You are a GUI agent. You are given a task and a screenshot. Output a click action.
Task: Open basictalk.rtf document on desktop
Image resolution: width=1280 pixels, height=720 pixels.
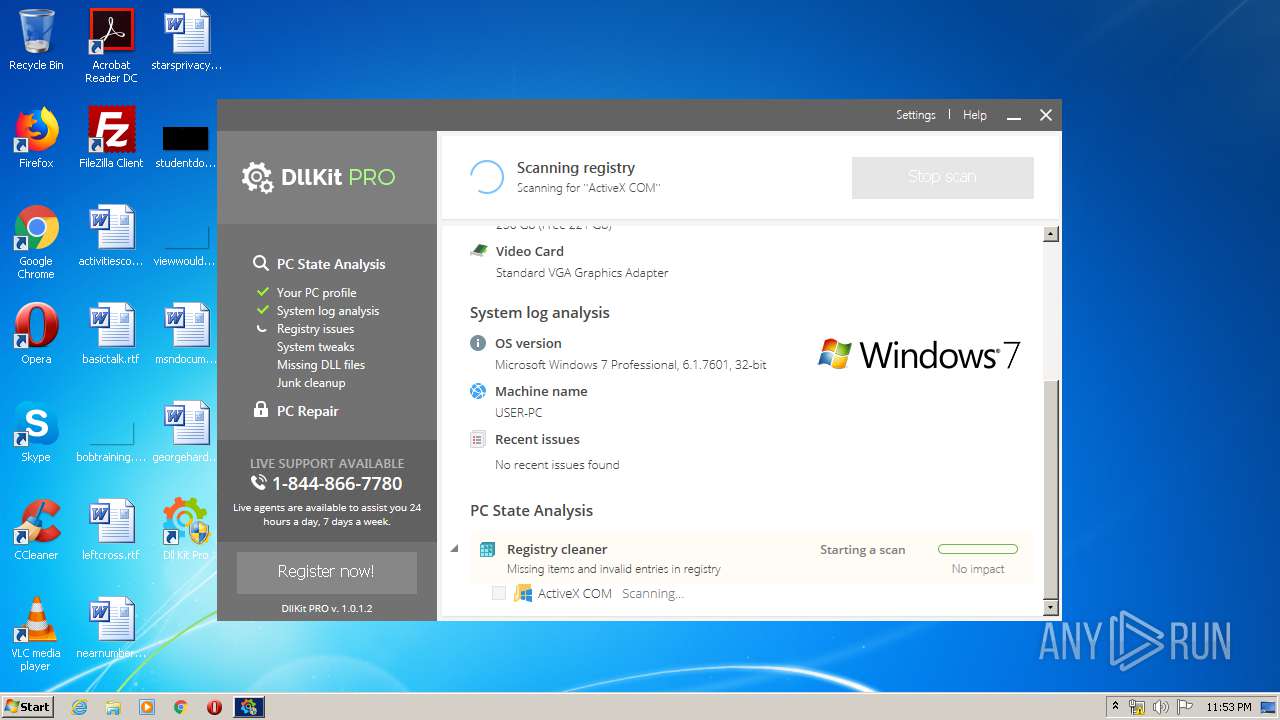(111, 334)
